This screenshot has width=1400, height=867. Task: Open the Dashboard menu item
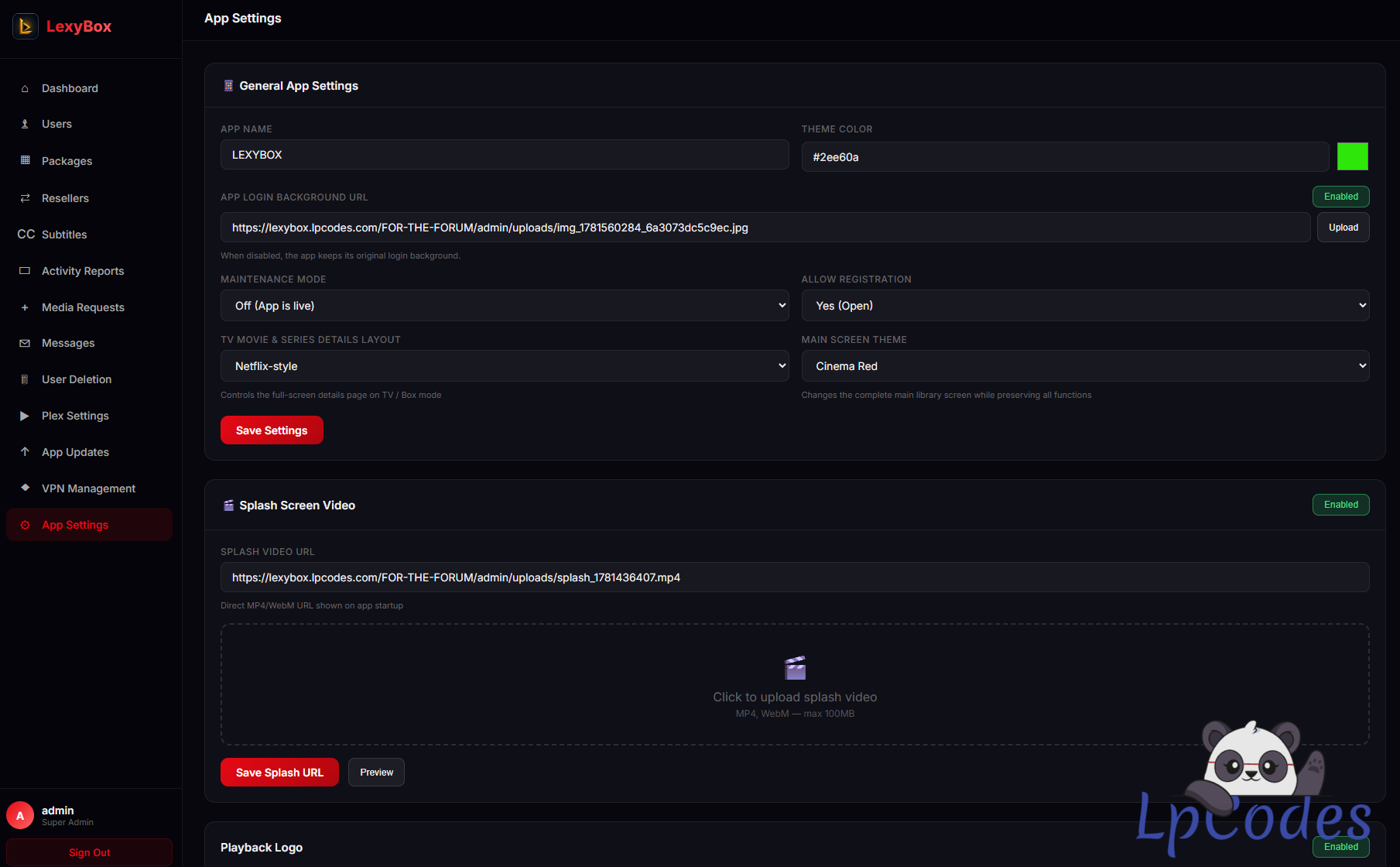click(x=89, y=88)
